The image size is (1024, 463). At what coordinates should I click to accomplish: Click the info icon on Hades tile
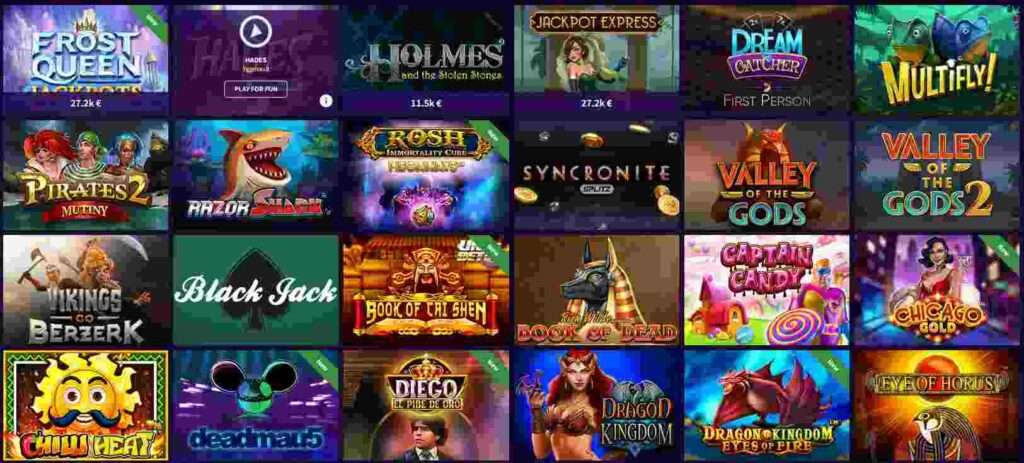pos(327,101)
